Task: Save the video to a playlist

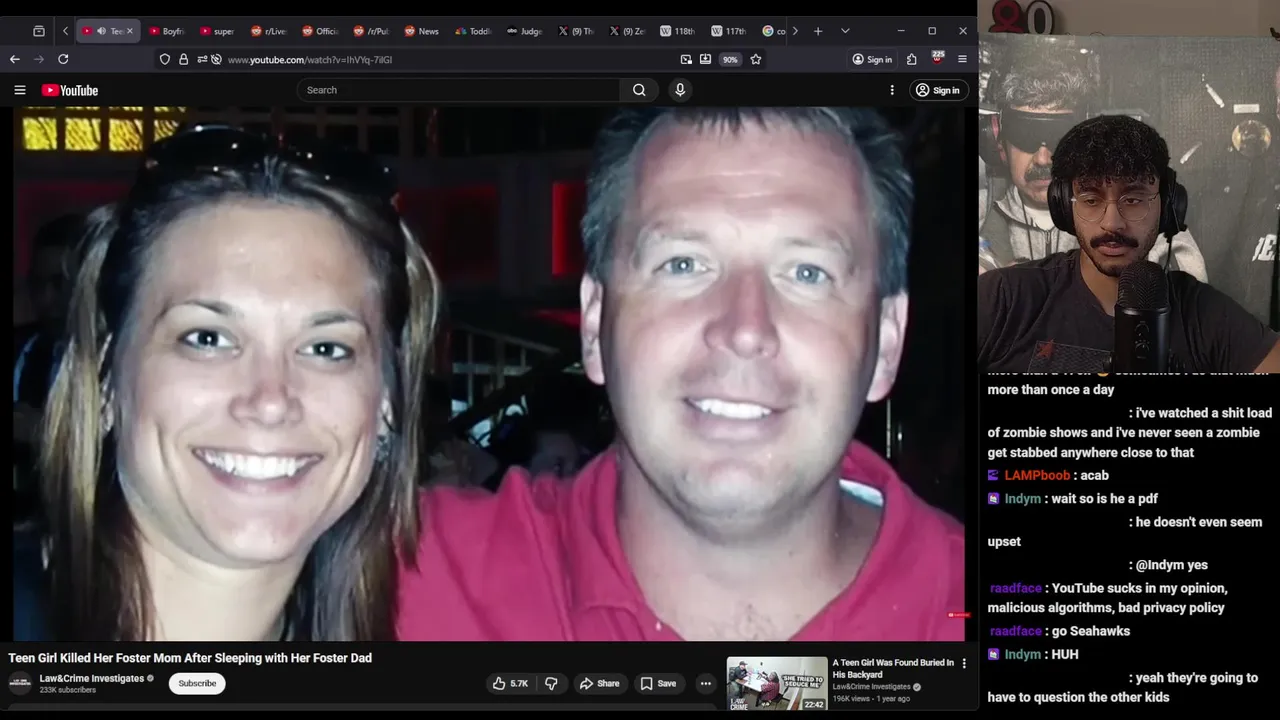Action: click(658, 684)
